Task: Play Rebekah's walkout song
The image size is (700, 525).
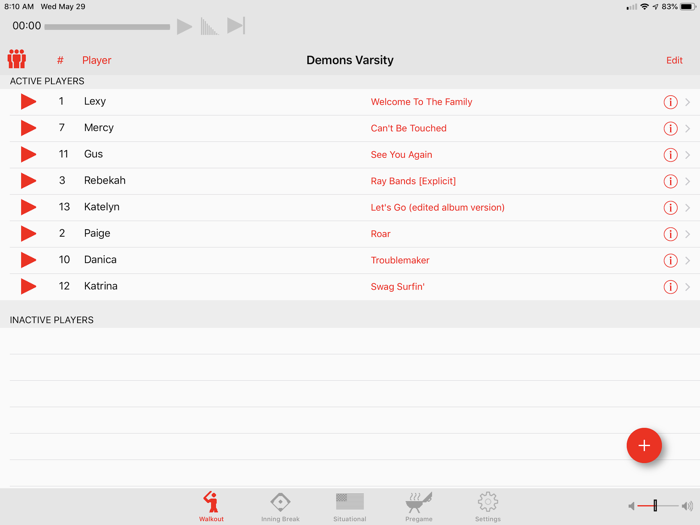Action: (28, 181)
